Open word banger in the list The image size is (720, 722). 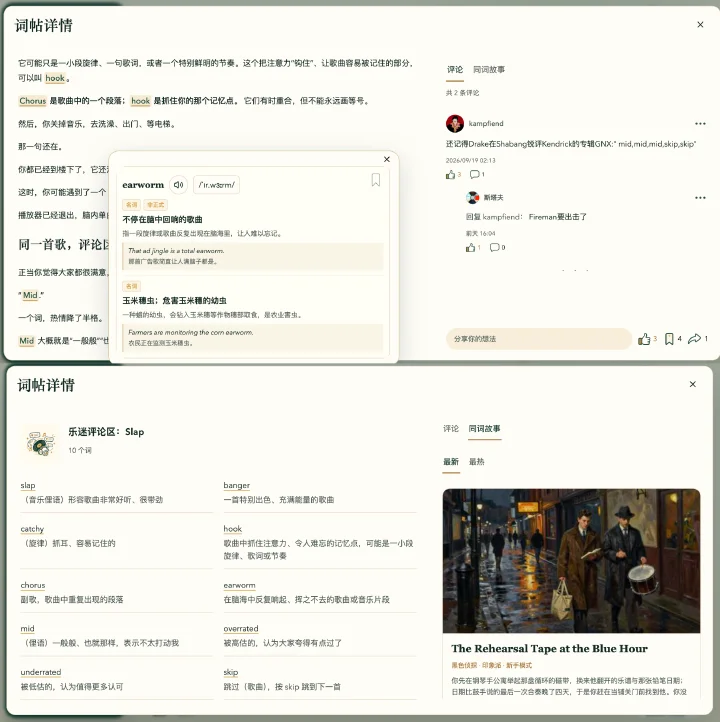coord(237,485)
